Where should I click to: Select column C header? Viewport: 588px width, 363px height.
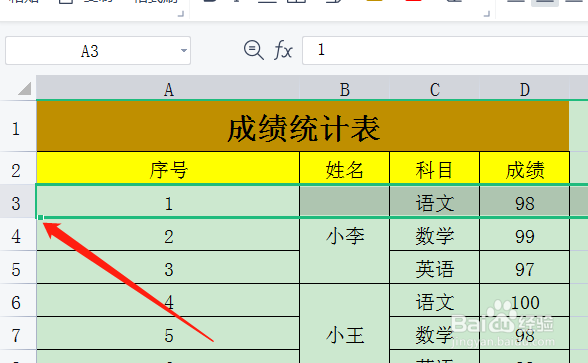[435, 89]
